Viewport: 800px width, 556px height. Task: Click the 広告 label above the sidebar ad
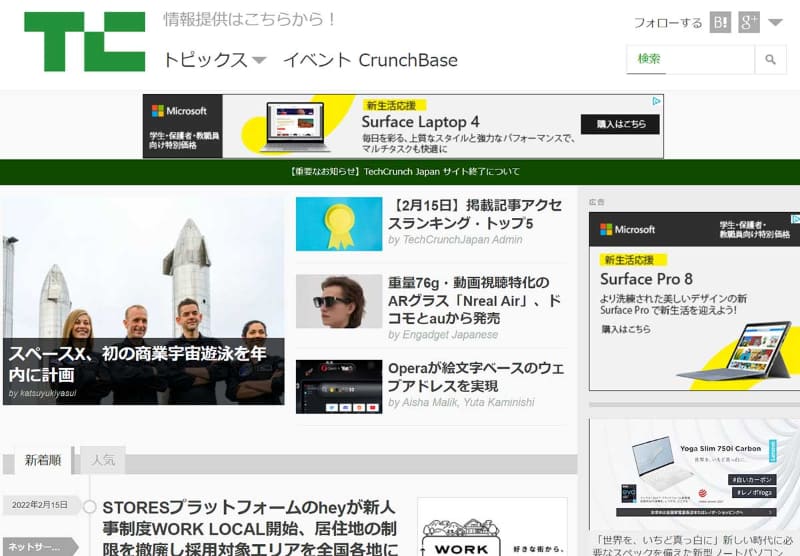tap(596, 203)
